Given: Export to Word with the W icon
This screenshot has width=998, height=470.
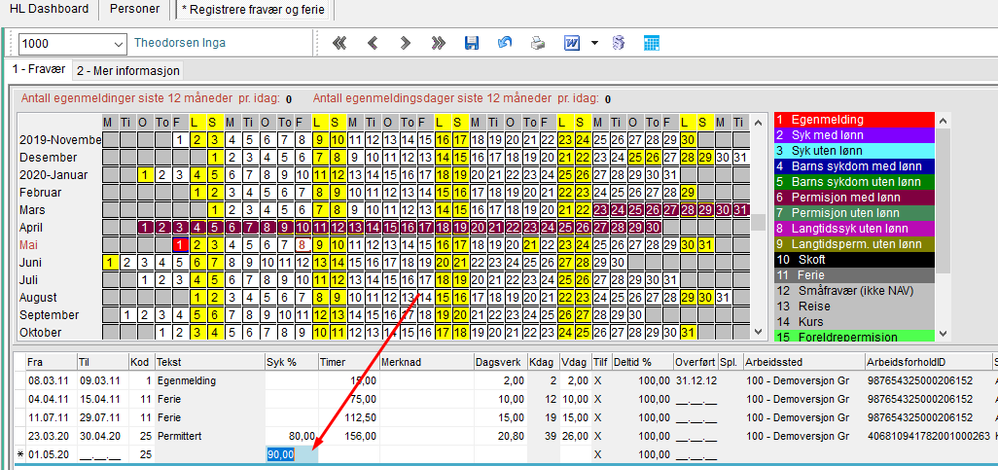Looking at the screenshot, I should [x=572, y=43].
